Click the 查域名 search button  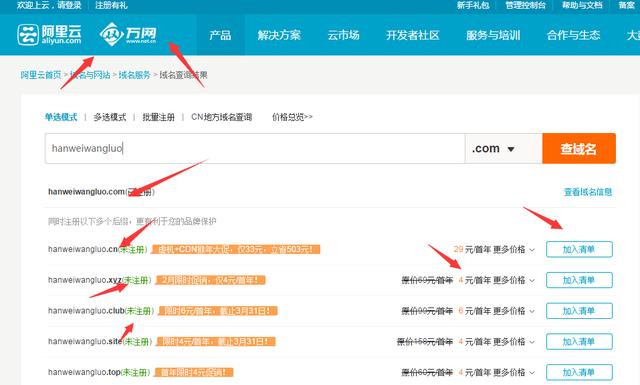(x=579, y=148)
